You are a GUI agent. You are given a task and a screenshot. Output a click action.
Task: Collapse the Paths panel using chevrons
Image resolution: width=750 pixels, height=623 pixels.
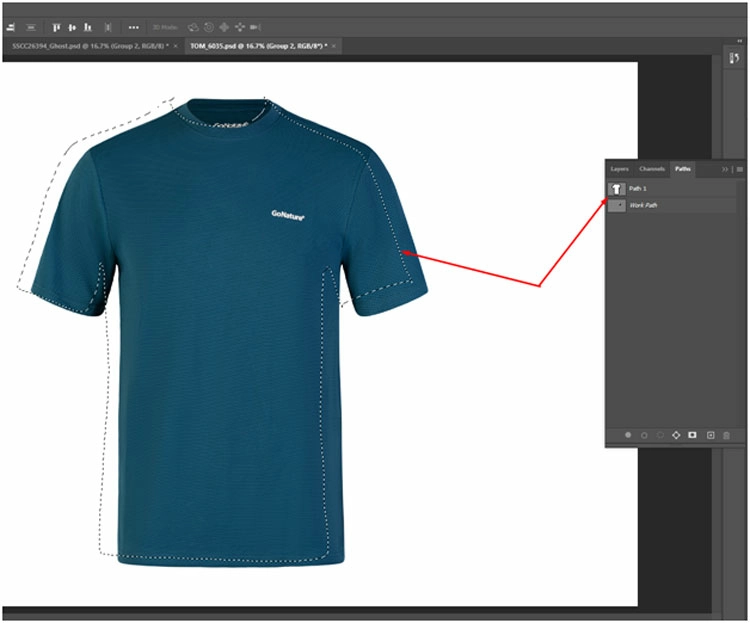coord(725,169)
